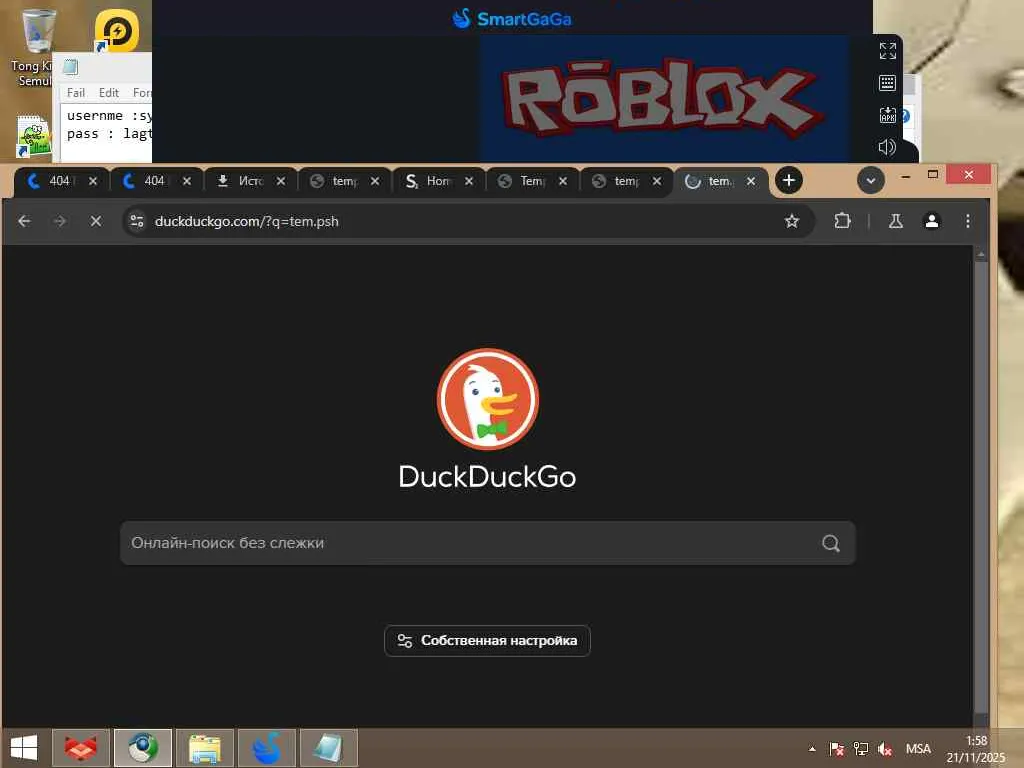Image resolution: width=1024 pixels, height=768 pixels.
Task: Bookmark this page with star icon
Action: (x=792, y=221)
